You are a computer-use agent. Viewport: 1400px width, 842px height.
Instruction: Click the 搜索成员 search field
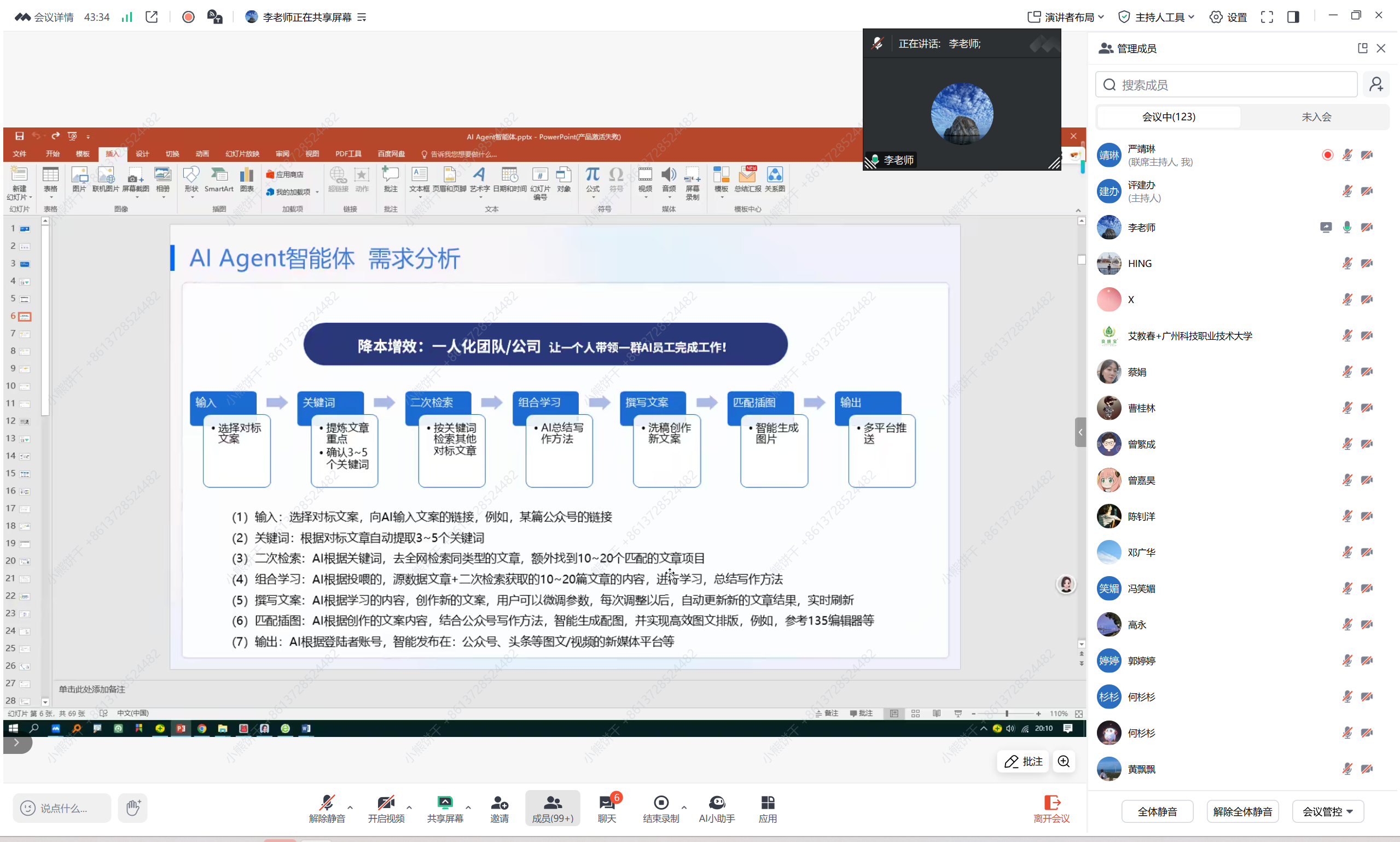point(1225,84)
